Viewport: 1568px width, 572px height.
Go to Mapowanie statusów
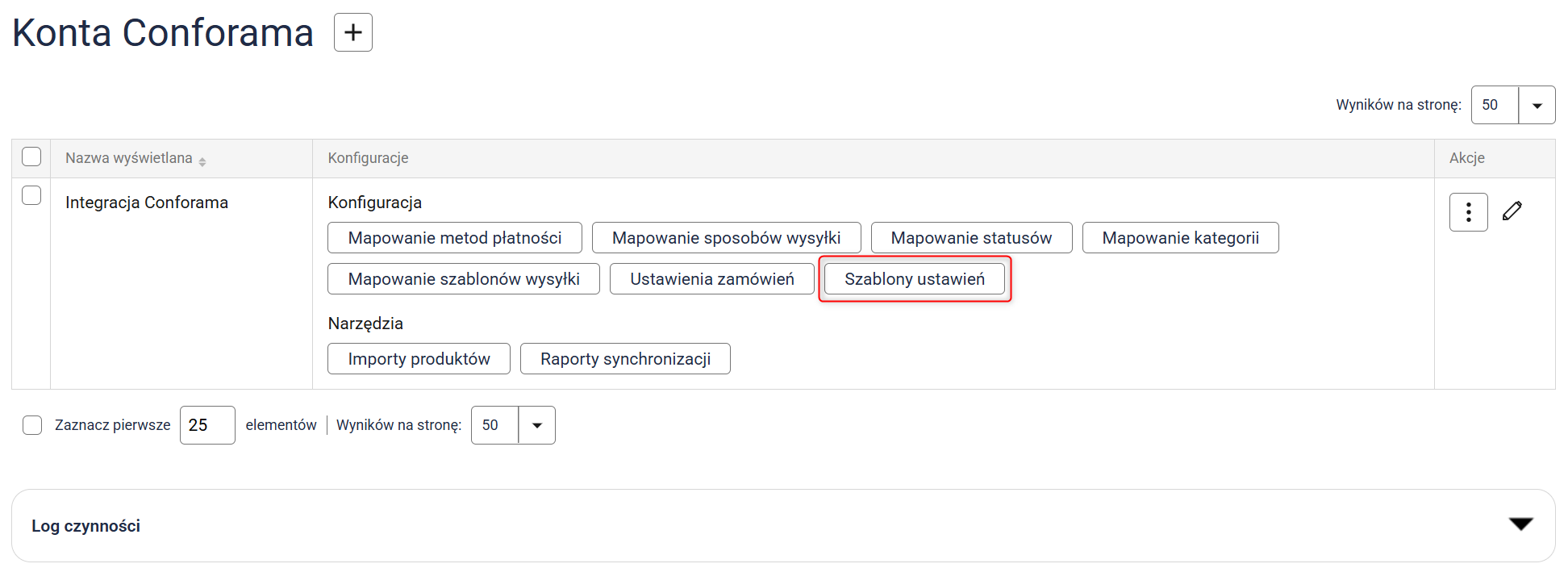click(971, 238)
